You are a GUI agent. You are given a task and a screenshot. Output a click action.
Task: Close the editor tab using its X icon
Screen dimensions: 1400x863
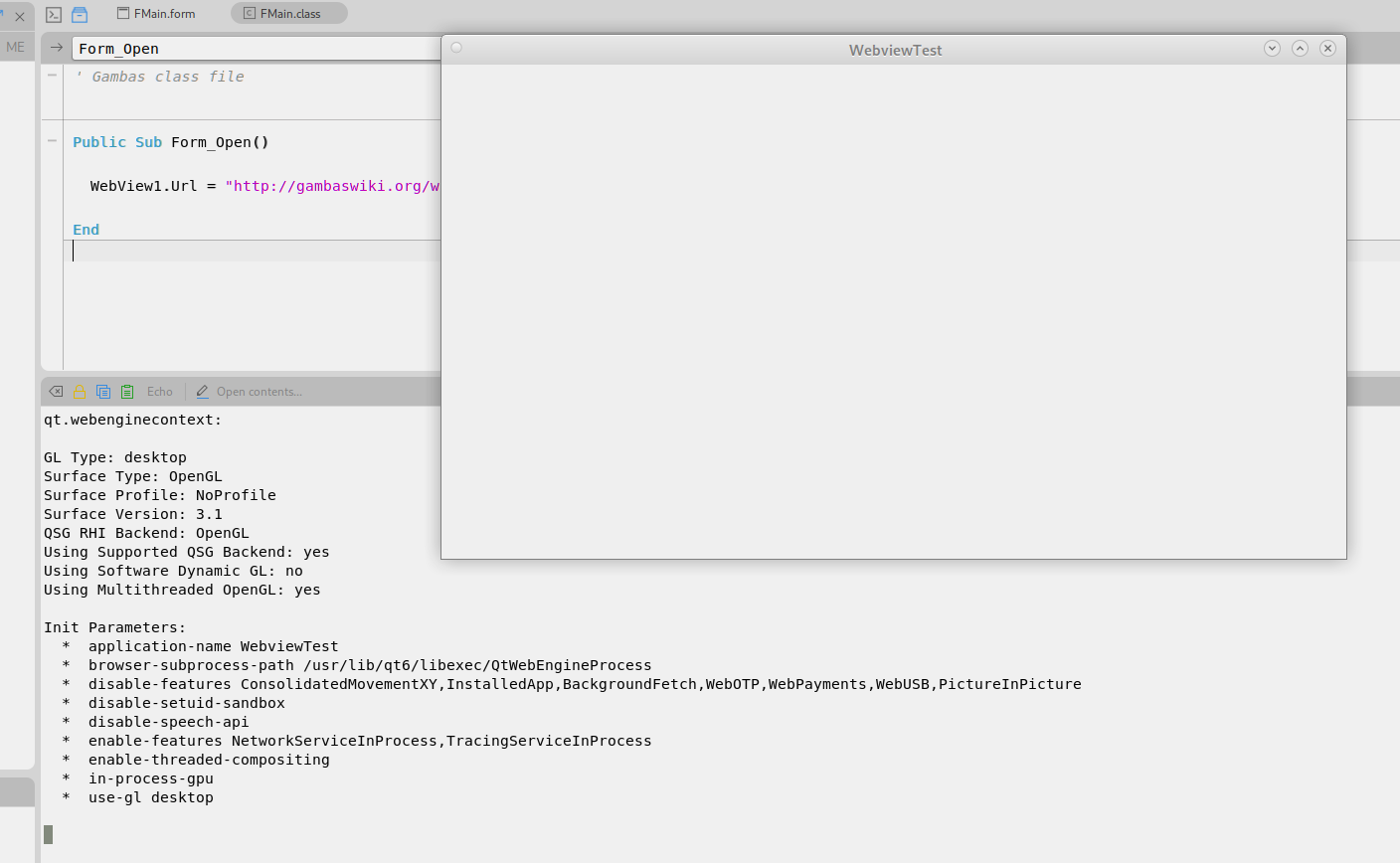[19, 16]
